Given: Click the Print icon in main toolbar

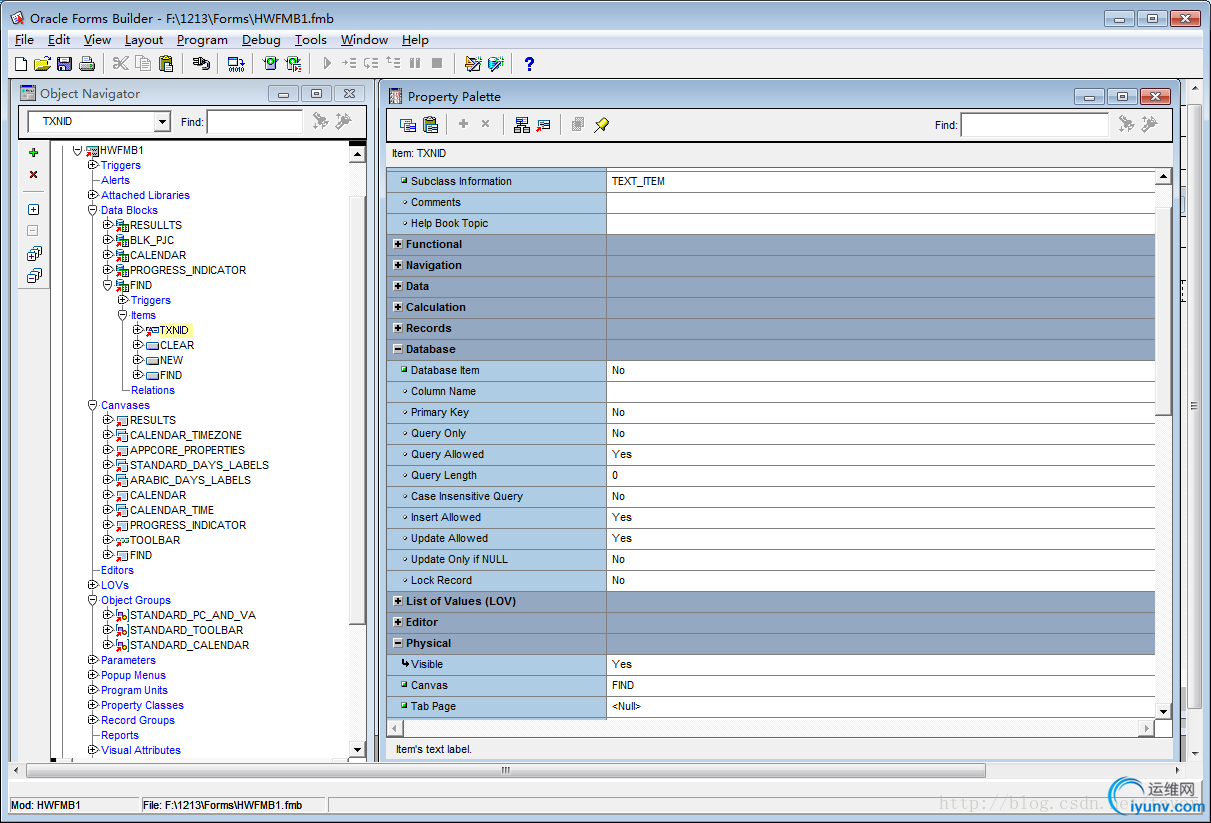Looking at the screenshot, I should (87, 64).
